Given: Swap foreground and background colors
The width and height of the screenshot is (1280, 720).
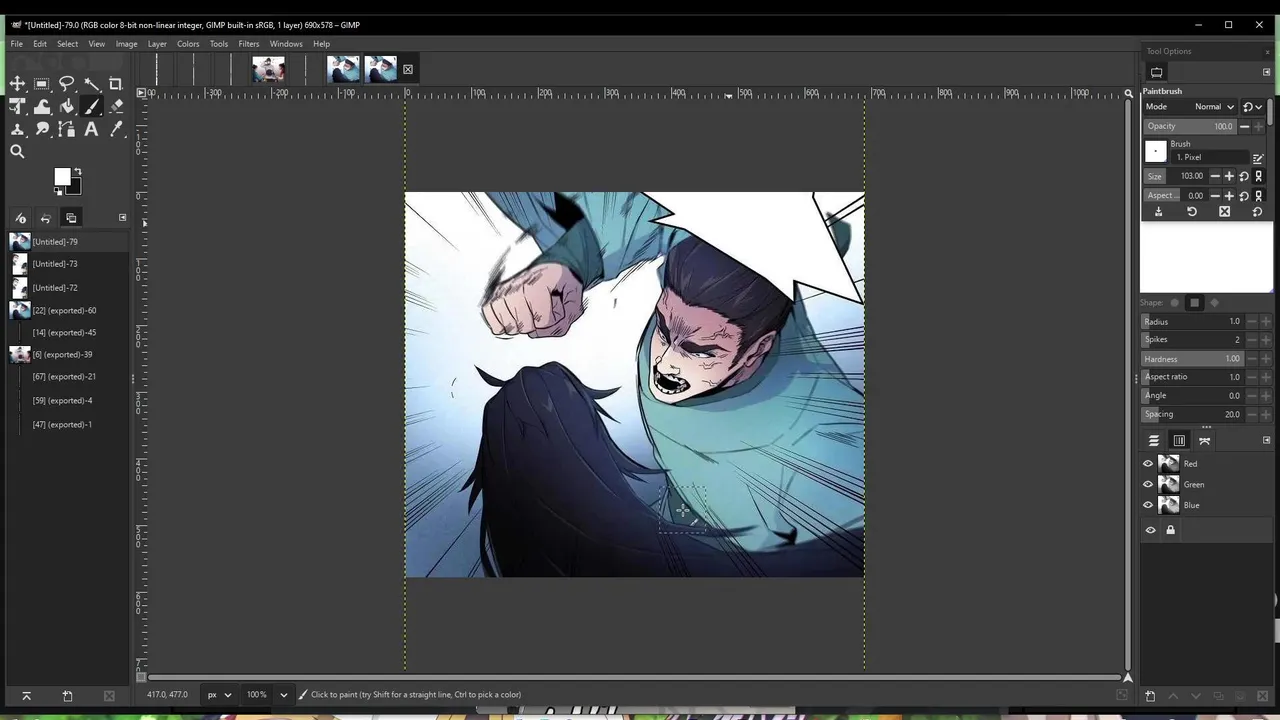Looking at the screenshot, I should (x=77, y=172).
